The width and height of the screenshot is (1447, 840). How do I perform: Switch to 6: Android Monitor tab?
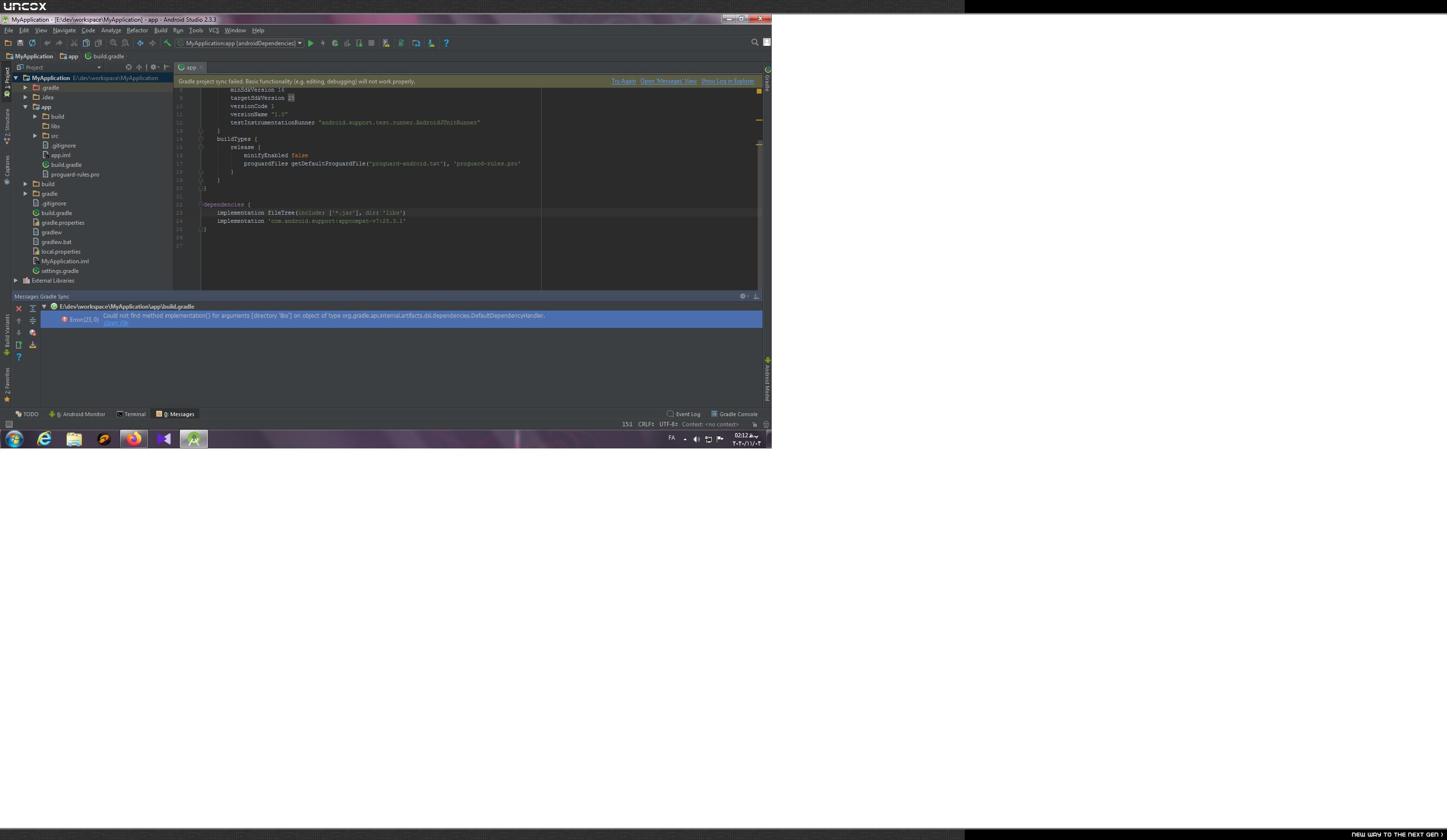(x=78, y=414)
